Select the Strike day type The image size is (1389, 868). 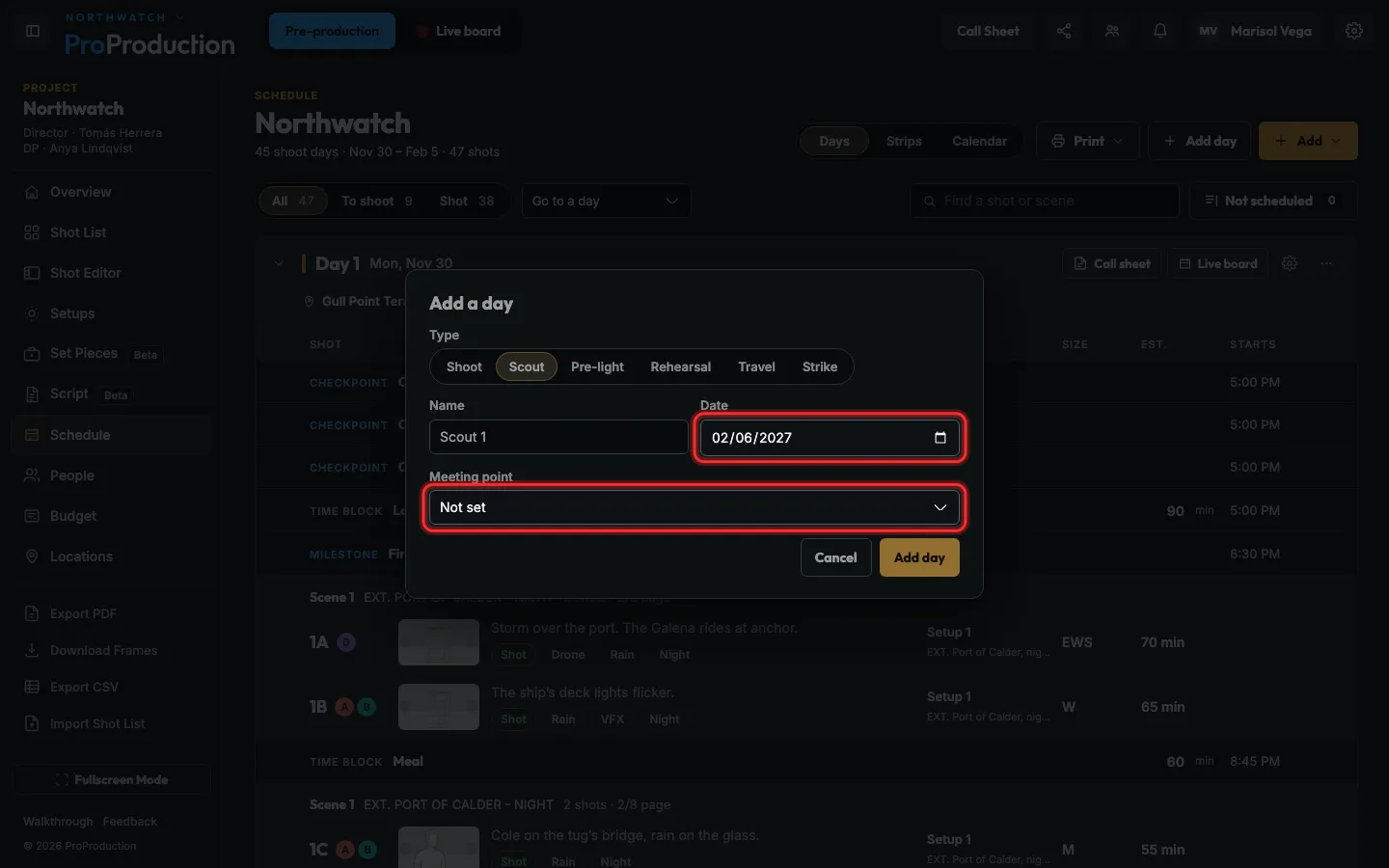click(820, 366)
